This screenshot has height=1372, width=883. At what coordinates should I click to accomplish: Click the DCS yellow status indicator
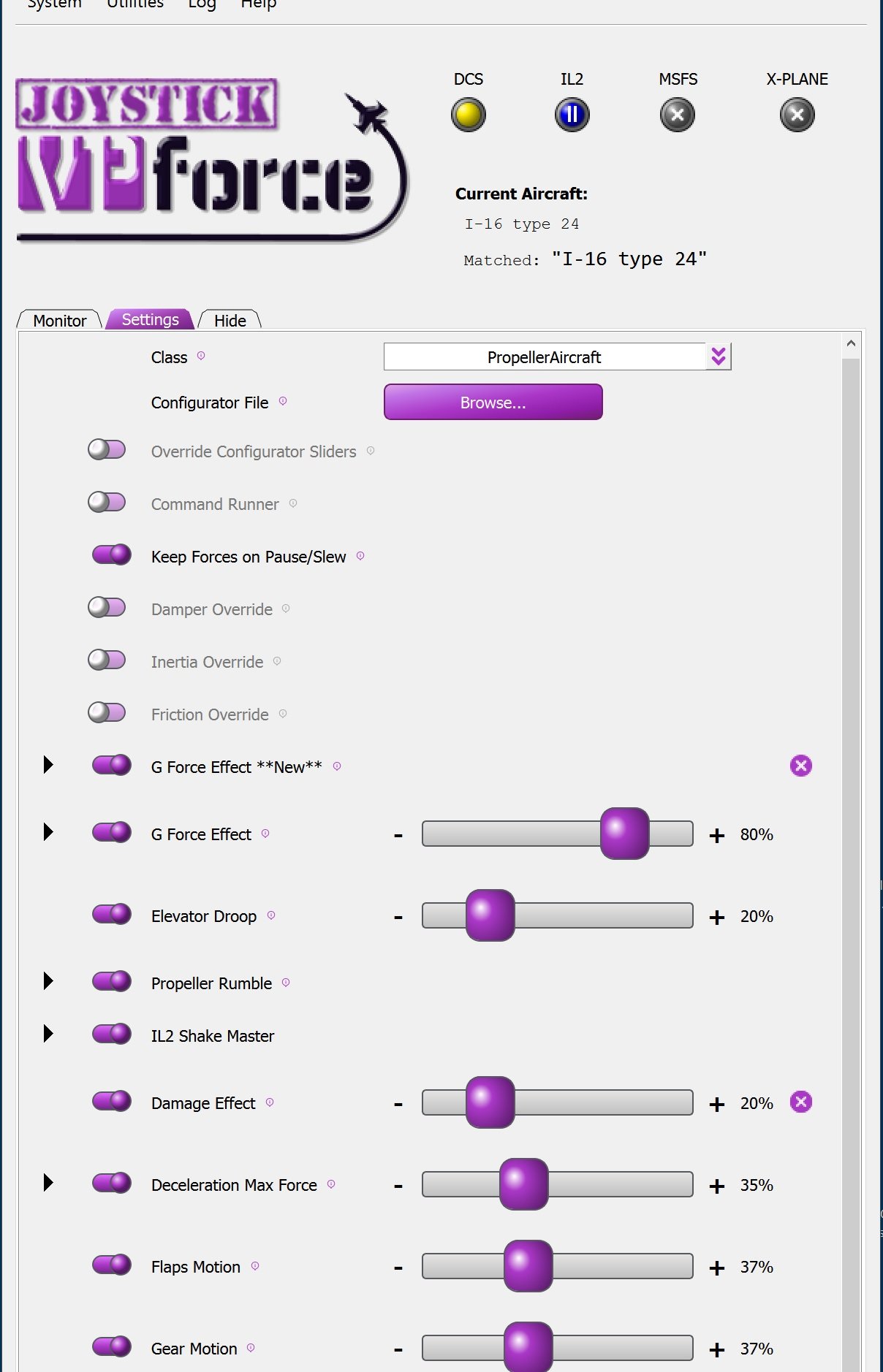469,115
